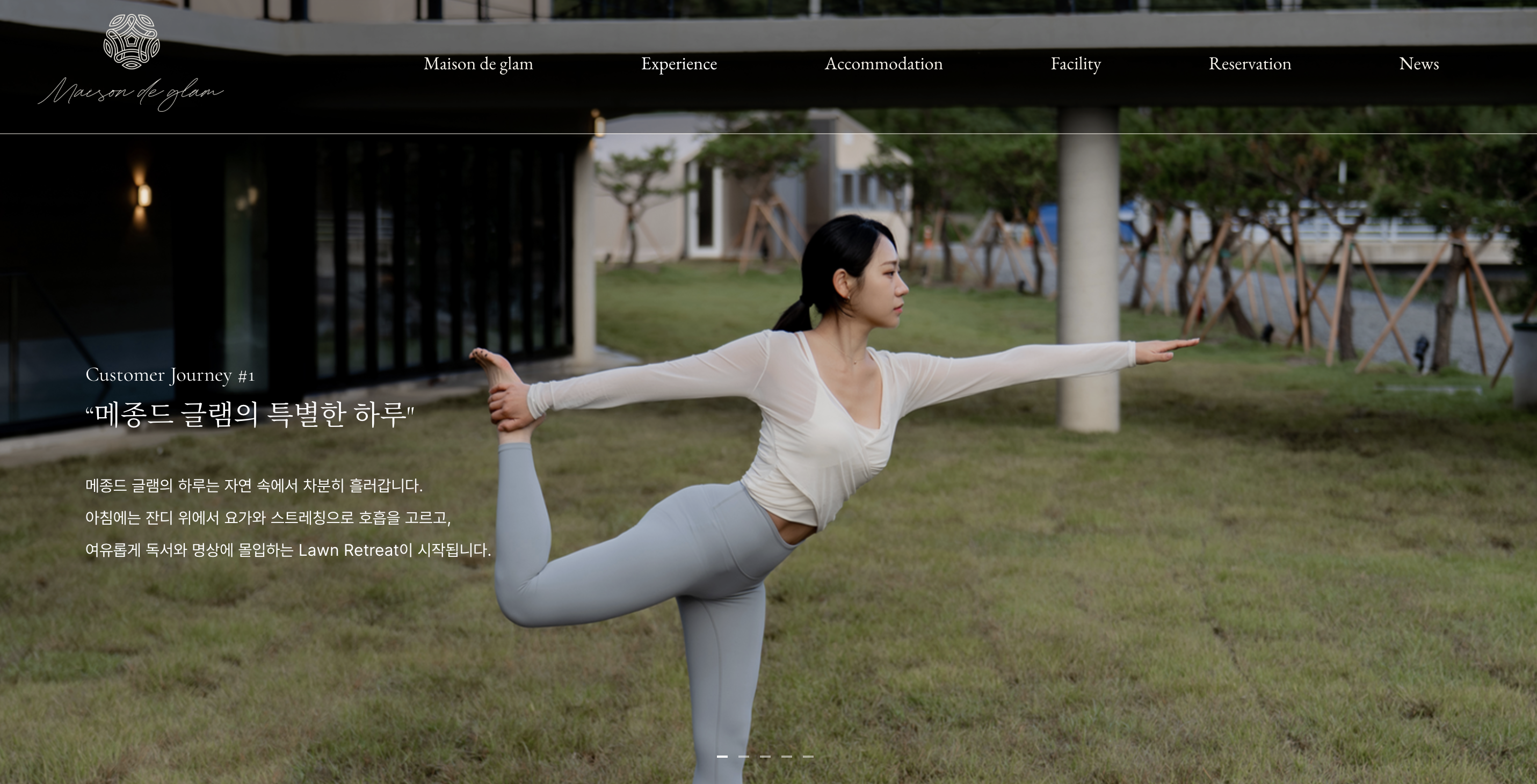Click the Lawn Retreat text line

coord(288,550)
